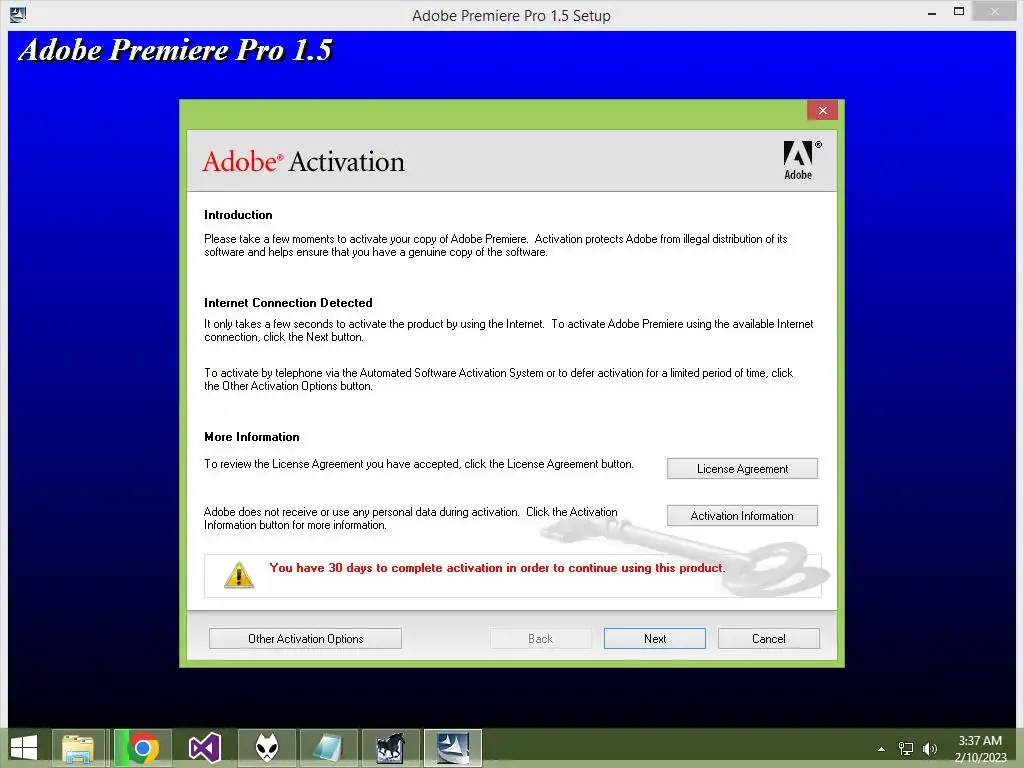Click the Adobe Premiere Pro 1.5 banner text
Viewport: 1024px width, 768px height.
click(x=176, y=50)
